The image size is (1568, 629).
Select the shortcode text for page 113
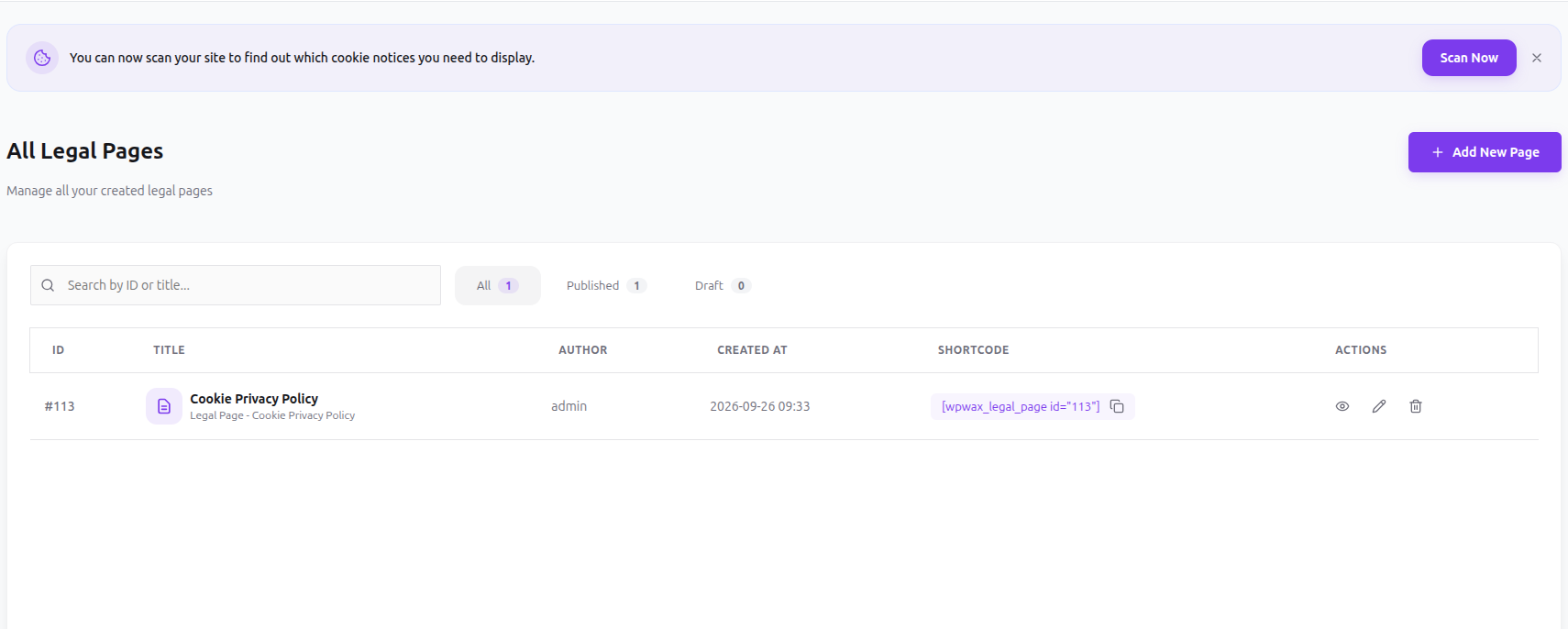[1021, 406]
